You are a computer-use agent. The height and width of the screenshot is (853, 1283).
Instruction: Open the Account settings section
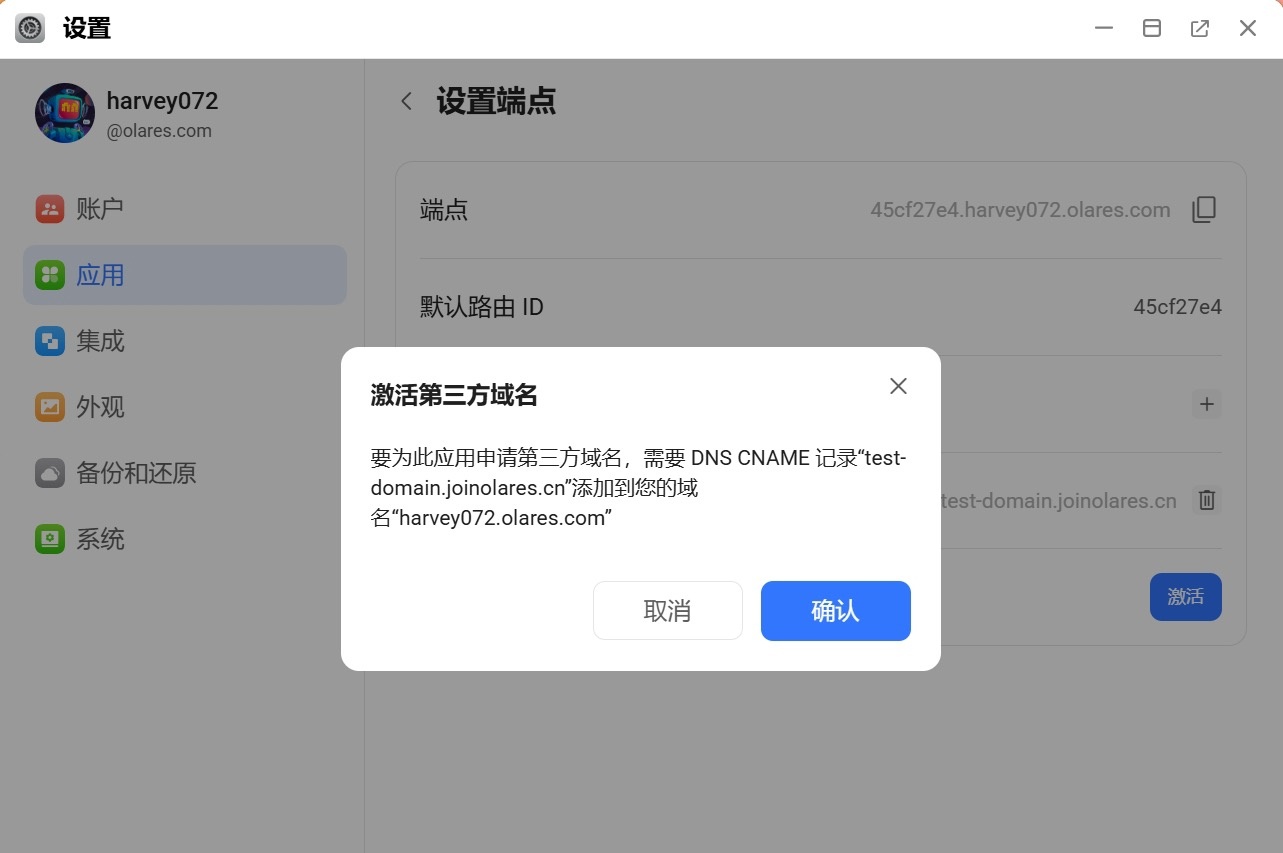coord(100,208)
